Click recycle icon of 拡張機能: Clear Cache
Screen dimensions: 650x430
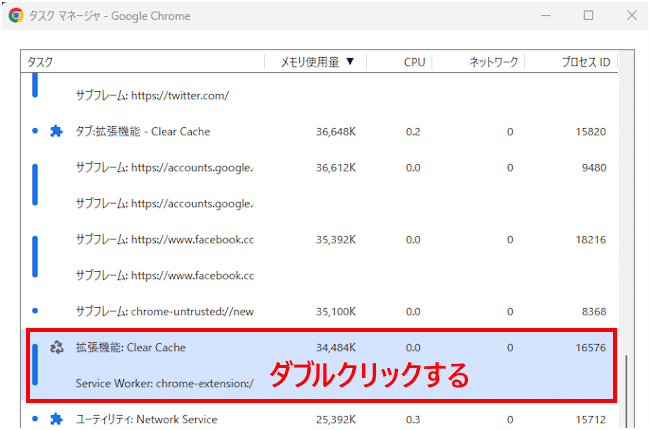click(56, 347)
